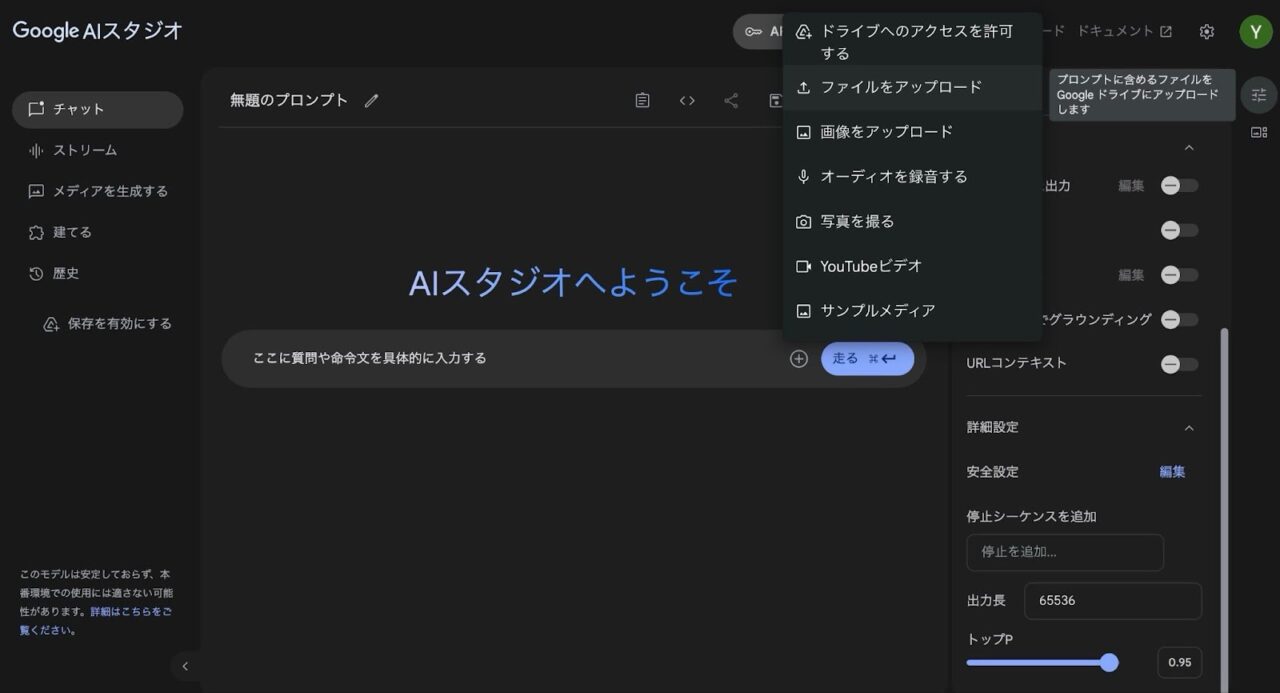Collapse the tools section chevron above 出力

coord(1189,148)
